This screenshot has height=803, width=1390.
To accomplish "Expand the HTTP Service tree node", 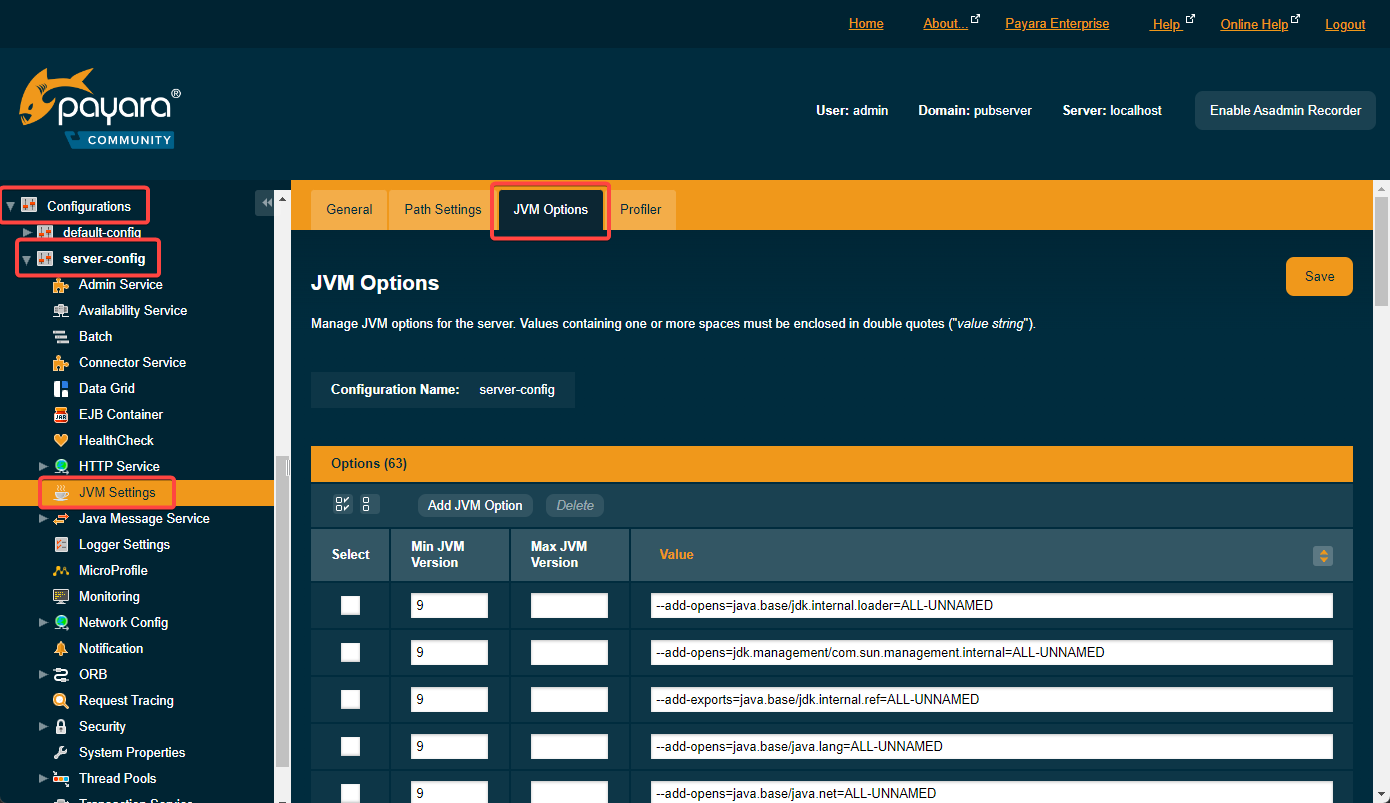I will 43,466.
